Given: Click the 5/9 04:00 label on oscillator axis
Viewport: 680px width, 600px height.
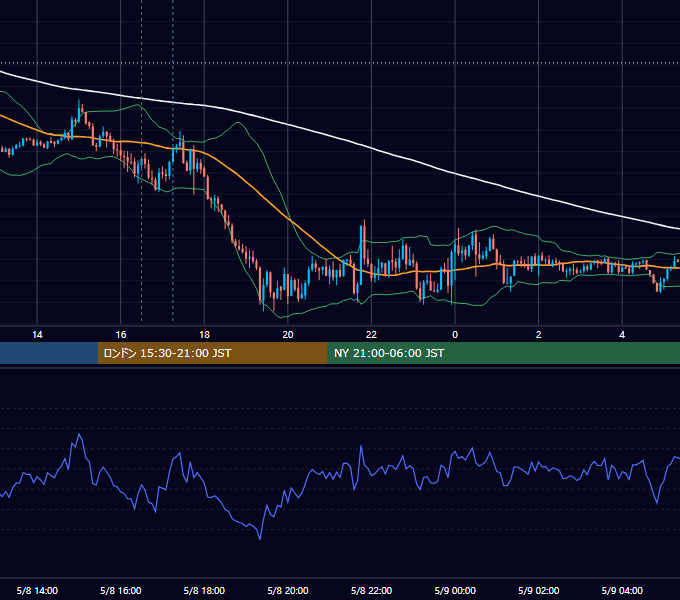Looking at the screenshot, I should tap(622, 590).
